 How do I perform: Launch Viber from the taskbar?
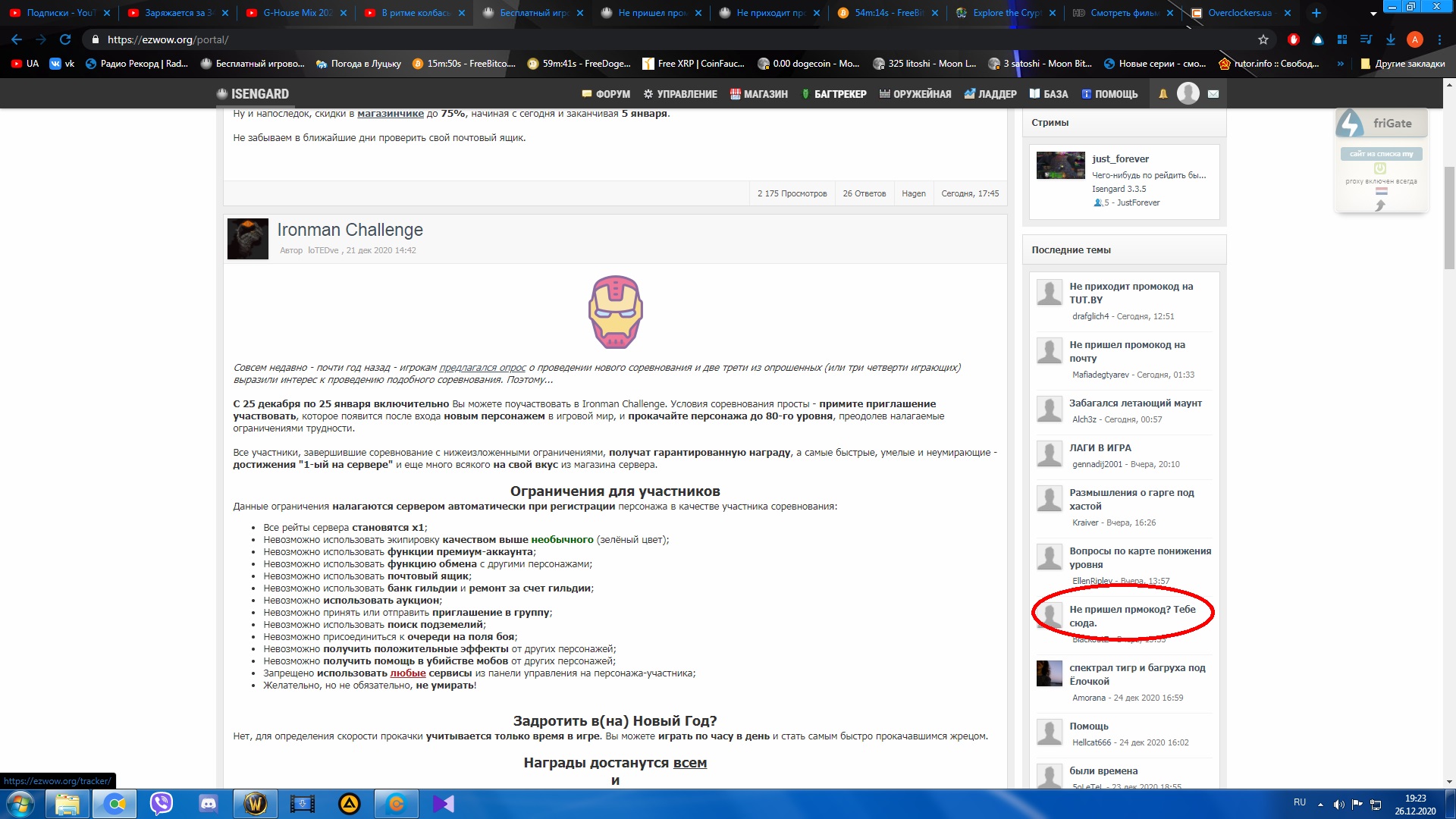pos(161,803)
